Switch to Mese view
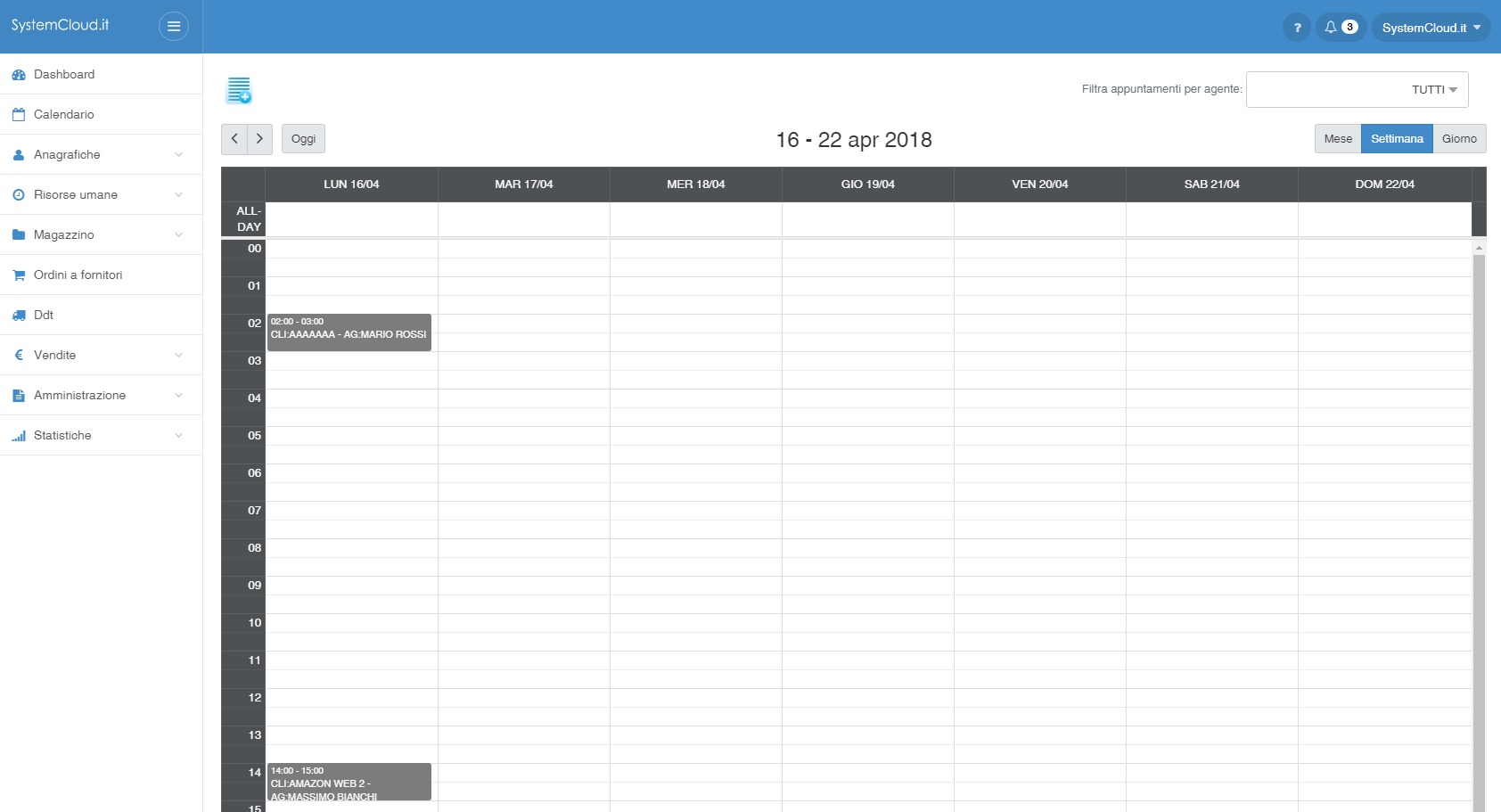The width and height of the screenshot is (1501, 812). pos(1337,139)
